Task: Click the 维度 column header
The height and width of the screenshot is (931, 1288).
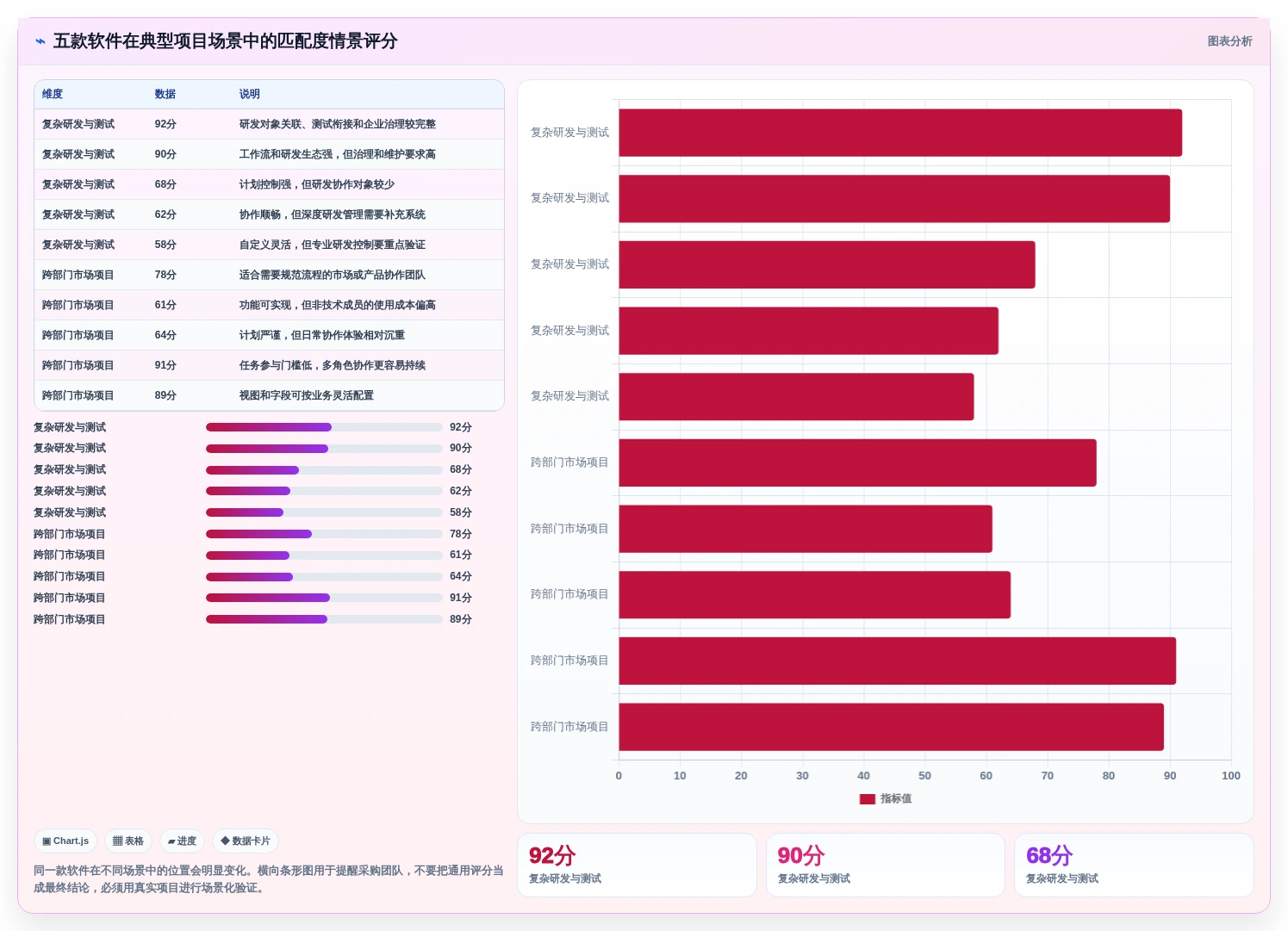Action: [53, 94]
